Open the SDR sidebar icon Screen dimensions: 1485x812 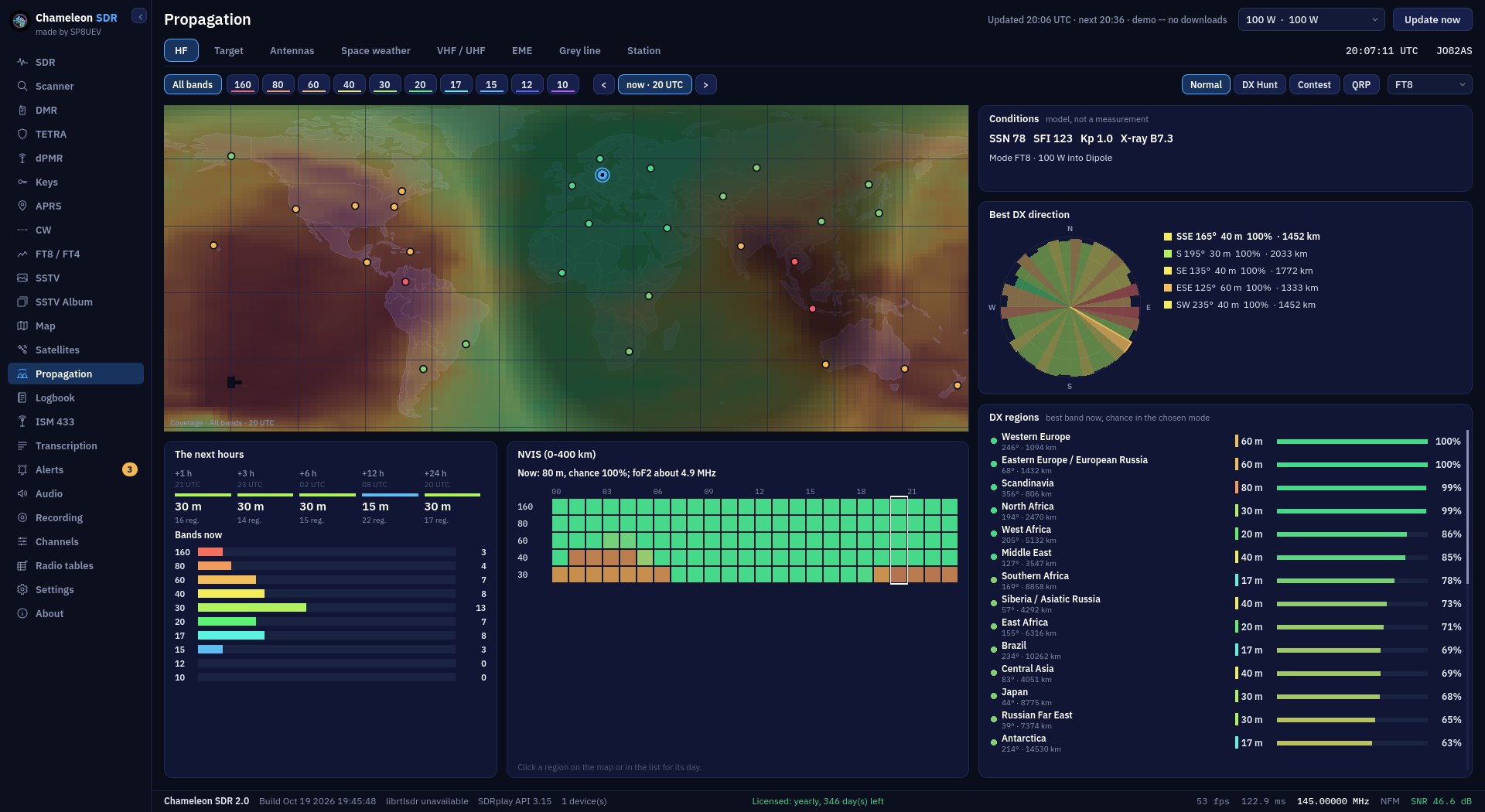click(22, 62)
